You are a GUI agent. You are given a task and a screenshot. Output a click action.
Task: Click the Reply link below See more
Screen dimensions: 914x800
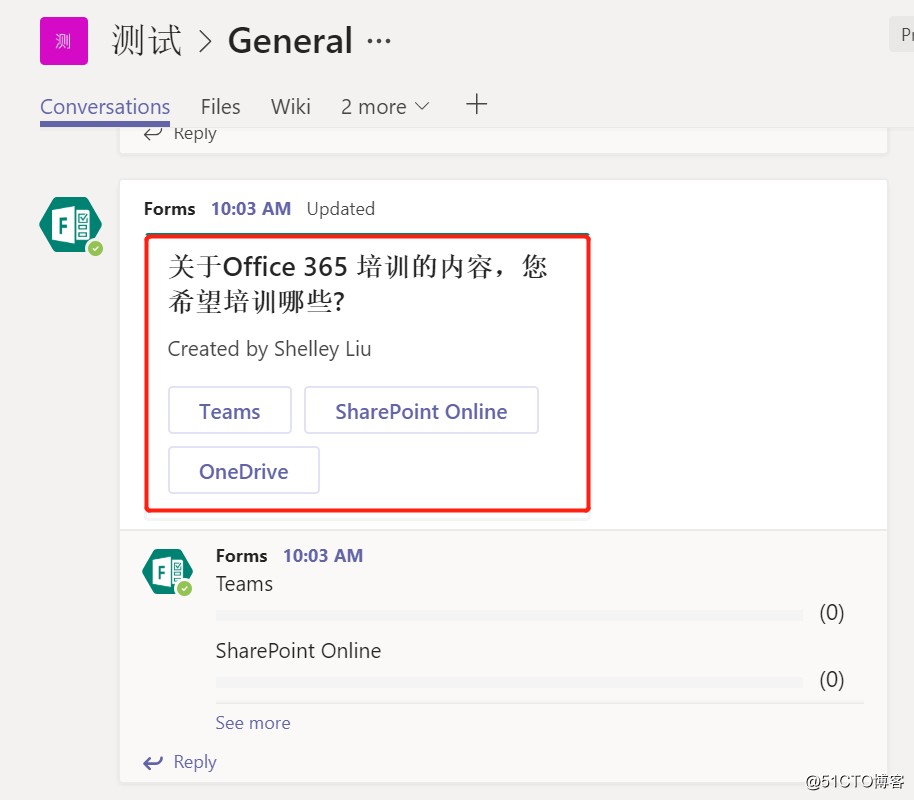coord(195,762)
